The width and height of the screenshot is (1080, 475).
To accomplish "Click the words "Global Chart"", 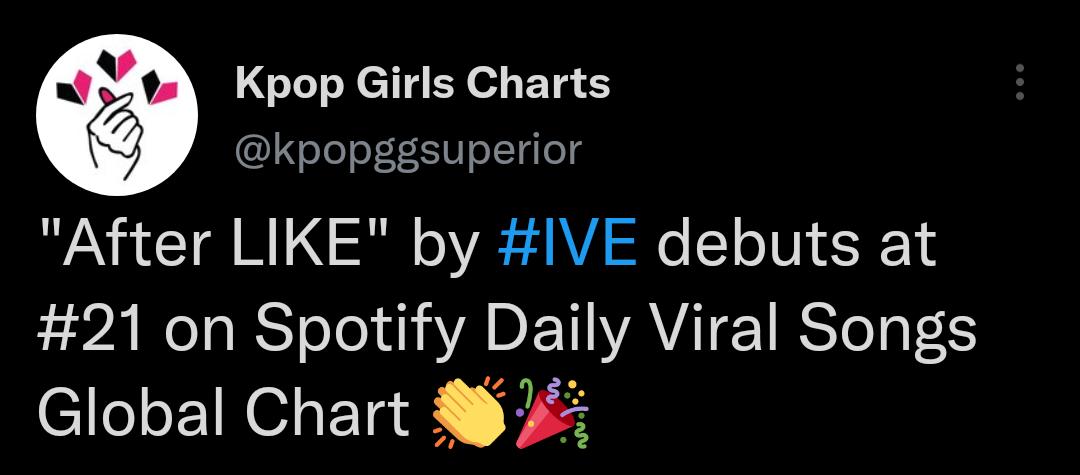I will coord(222,411).
